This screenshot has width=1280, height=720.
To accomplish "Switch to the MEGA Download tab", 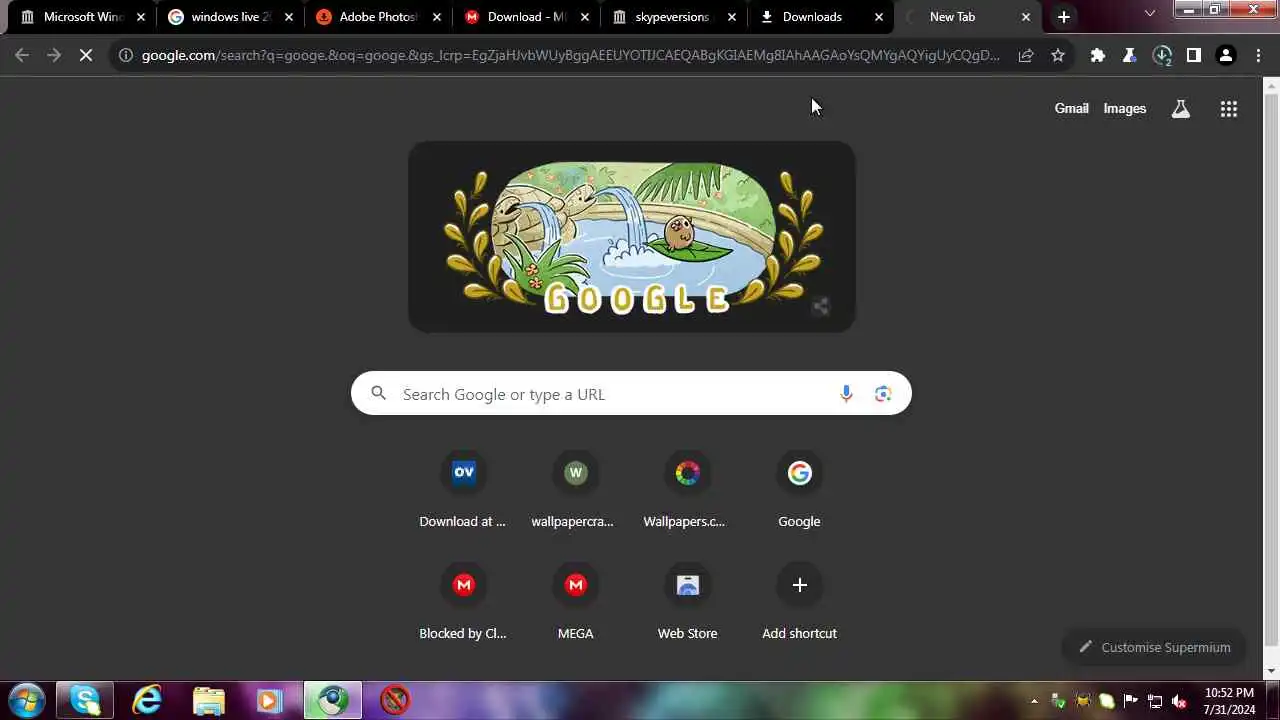I will [x=525, y=17].
